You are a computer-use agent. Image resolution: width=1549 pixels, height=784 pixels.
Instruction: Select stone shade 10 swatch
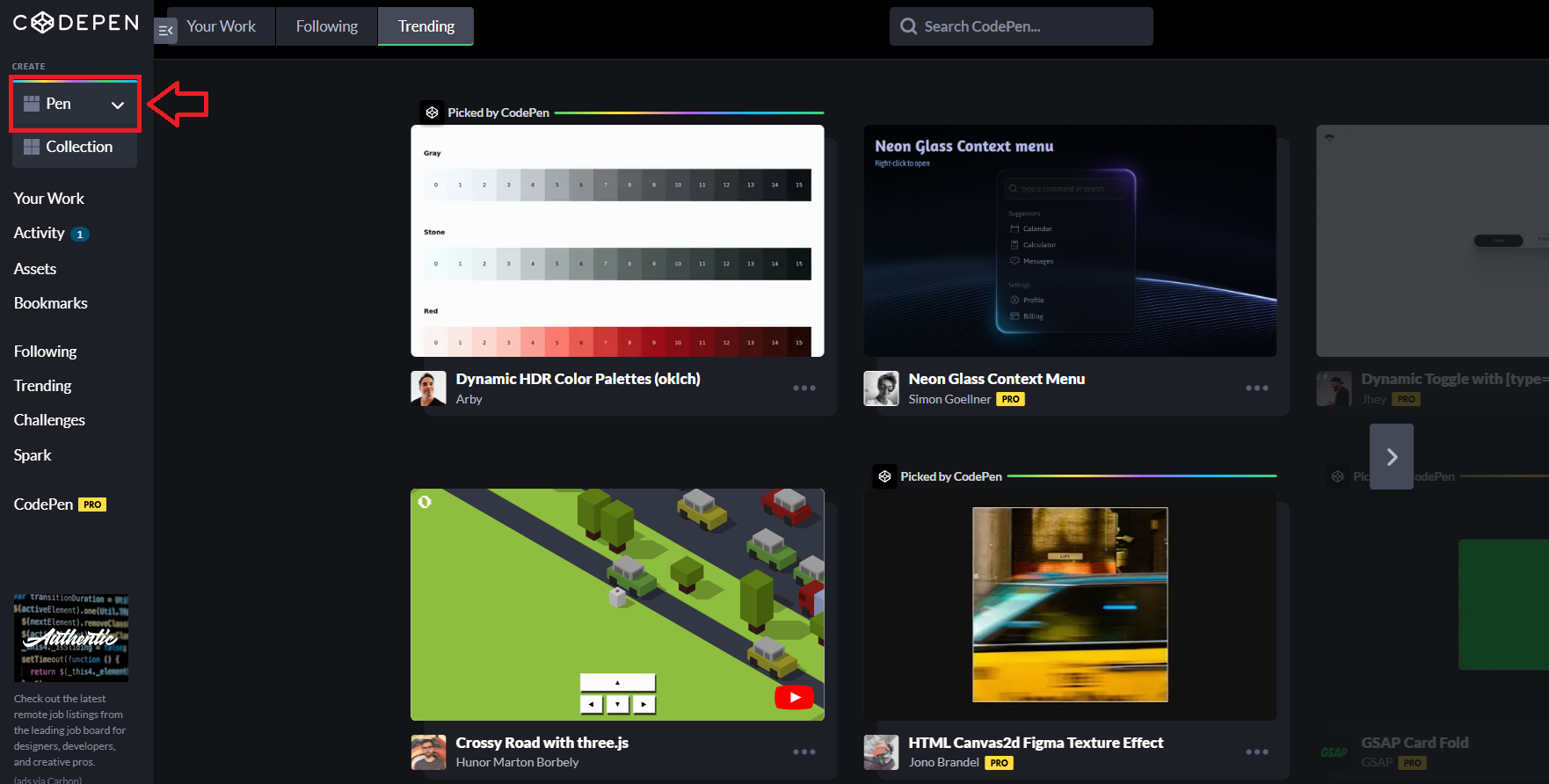point(678,264)
